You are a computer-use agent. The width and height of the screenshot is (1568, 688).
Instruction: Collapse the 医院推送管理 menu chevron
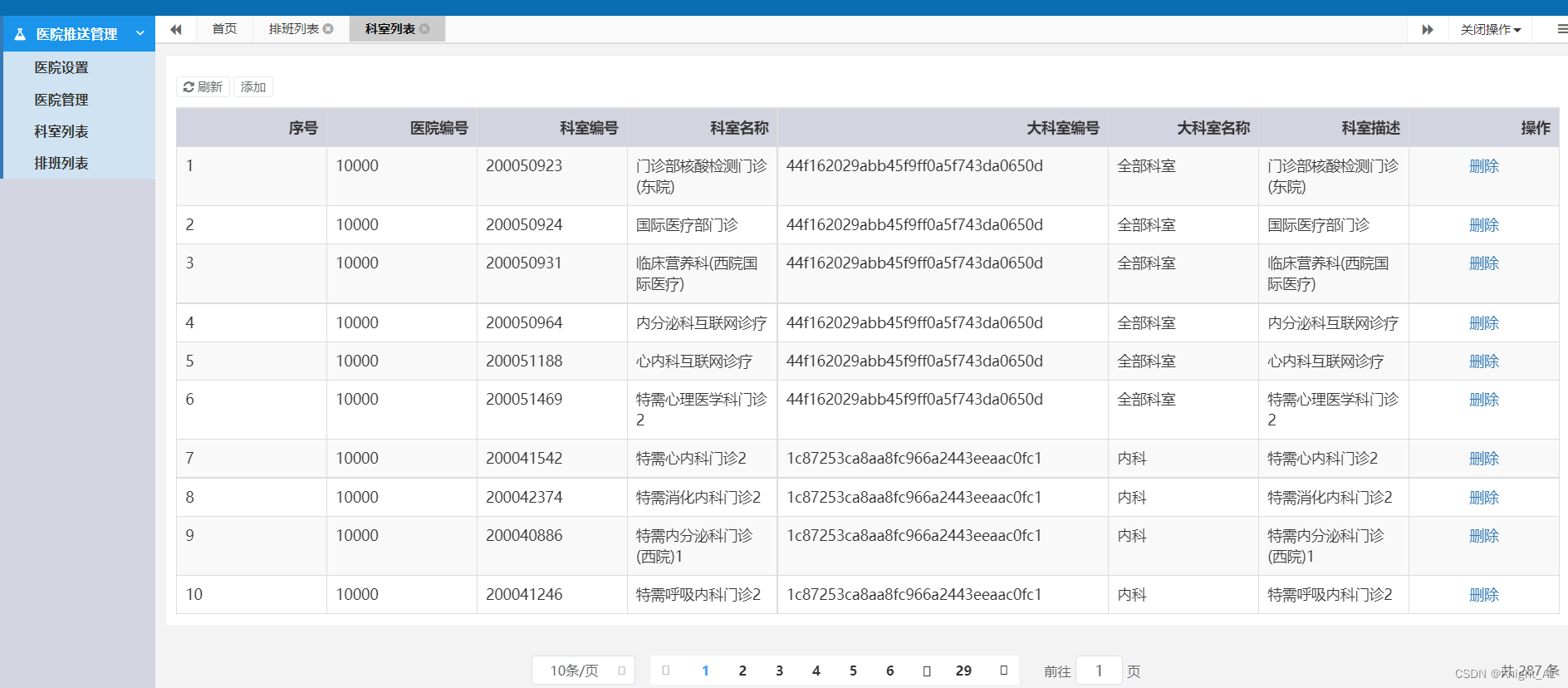coord(140,33)
